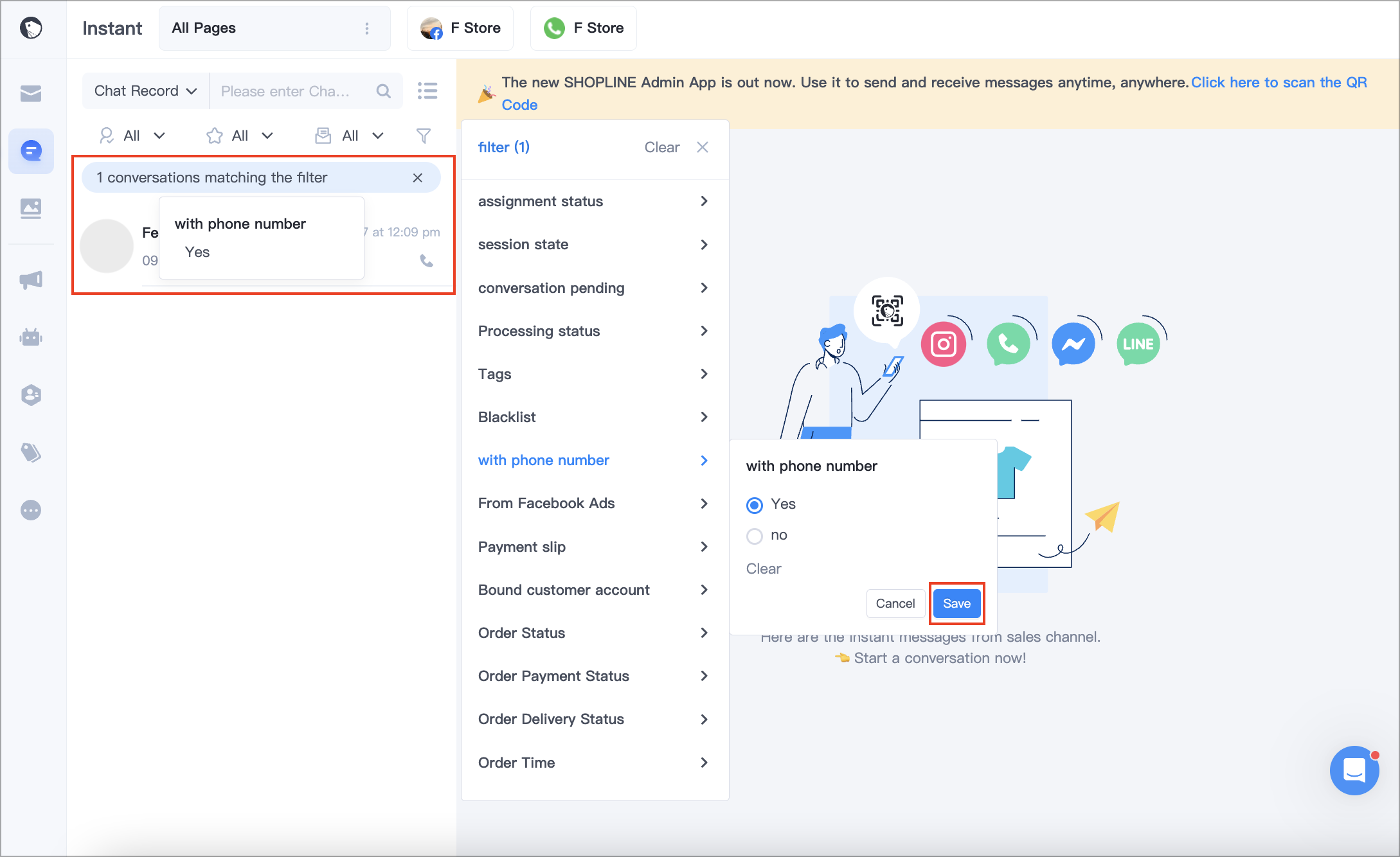Select the no radio option
The width and height of the screenshot is (1400, 857).
click(x=755, y=536)
